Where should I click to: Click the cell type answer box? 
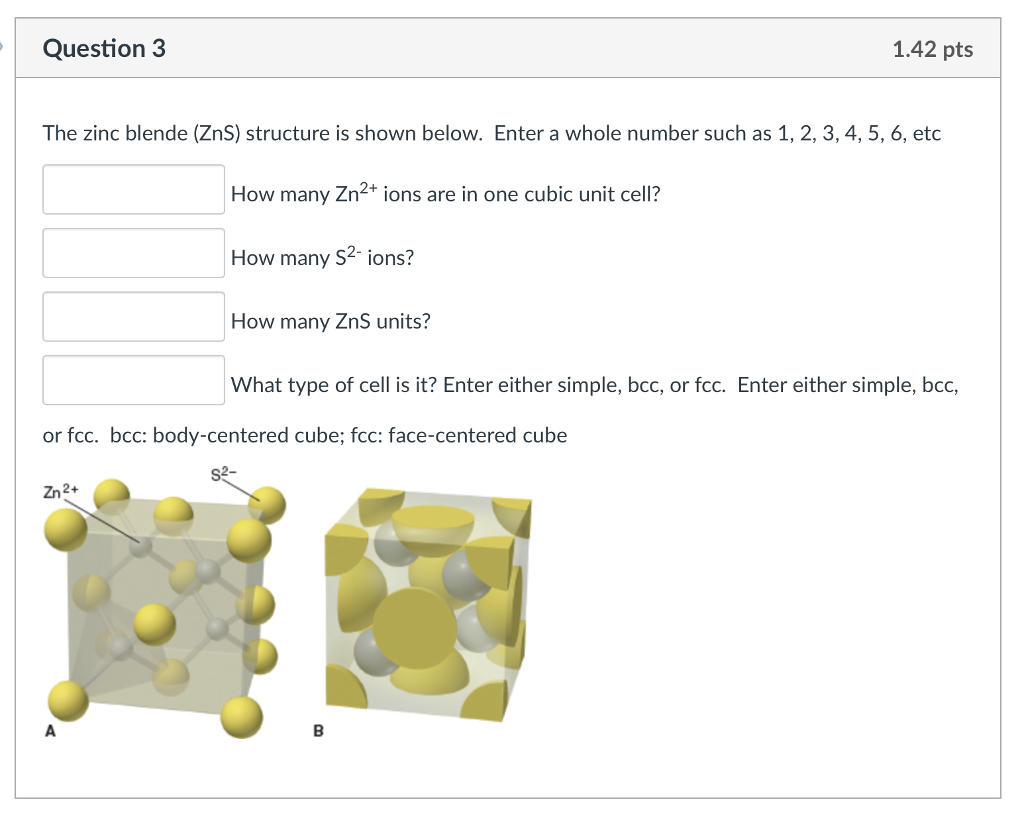[x=133, y=379]
